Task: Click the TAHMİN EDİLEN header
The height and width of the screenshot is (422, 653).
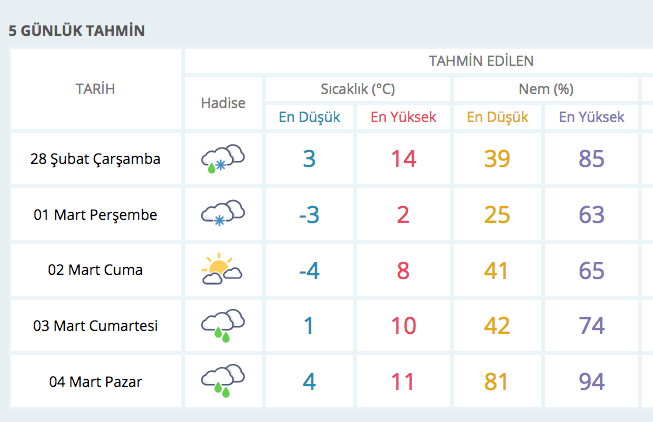Action: (x=481, y=61)
